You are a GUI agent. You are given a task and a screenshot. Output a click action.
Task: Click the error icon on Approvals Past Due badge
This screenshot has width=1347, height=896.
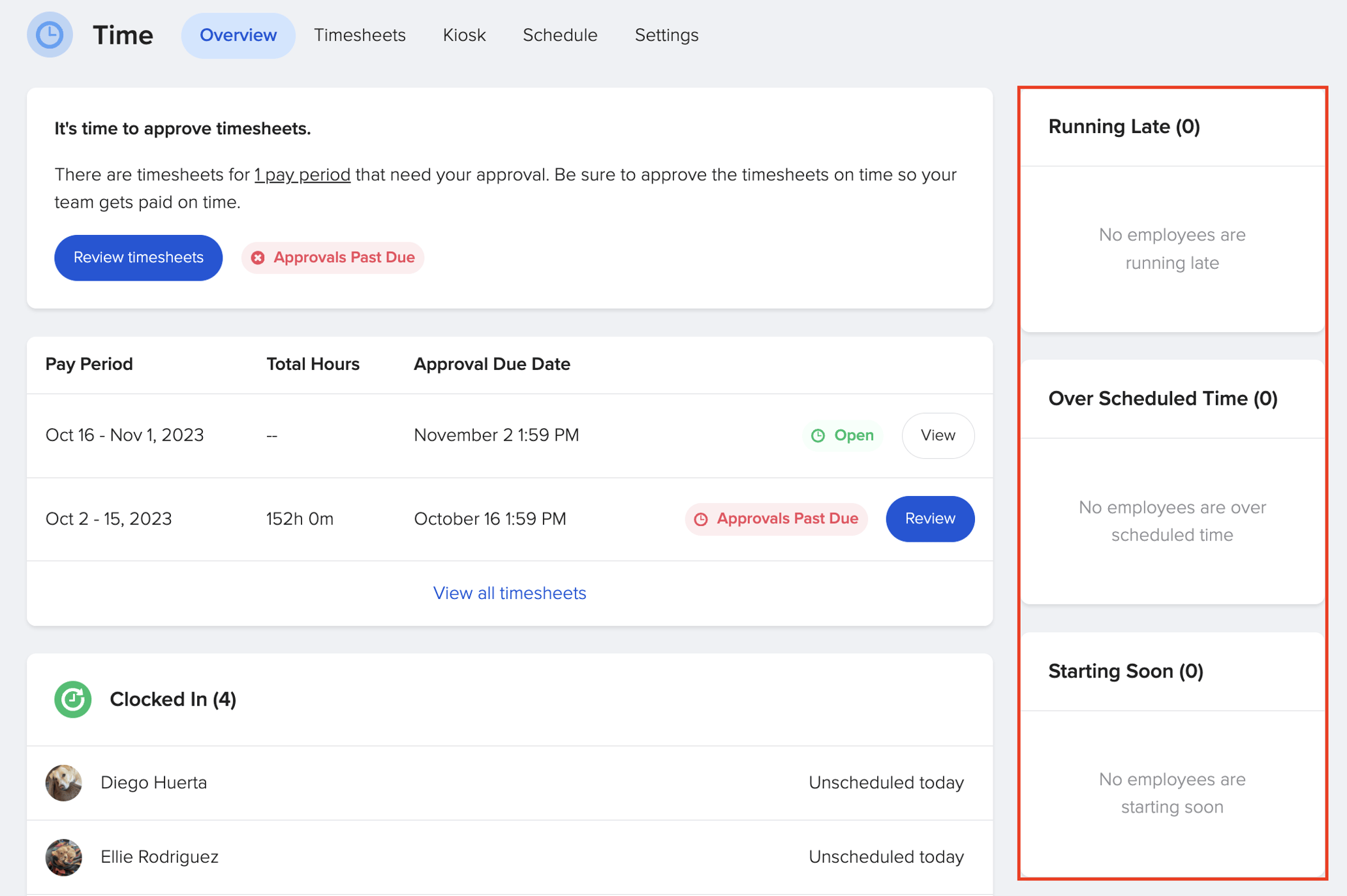pyautogui.click(x=258, y=257)
